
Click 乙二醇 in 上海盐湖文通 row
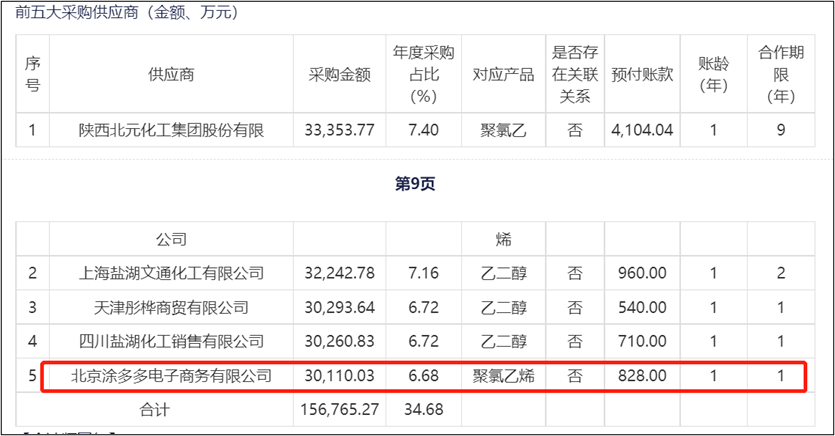pyautogui.click(x=503, y=273)
